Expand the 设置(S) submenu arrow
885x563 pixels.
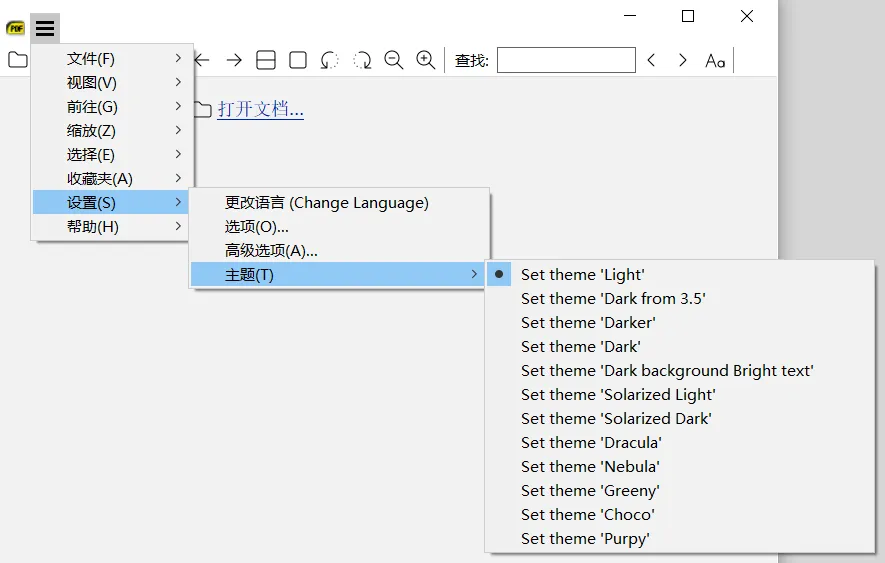(x=178, y=202)
